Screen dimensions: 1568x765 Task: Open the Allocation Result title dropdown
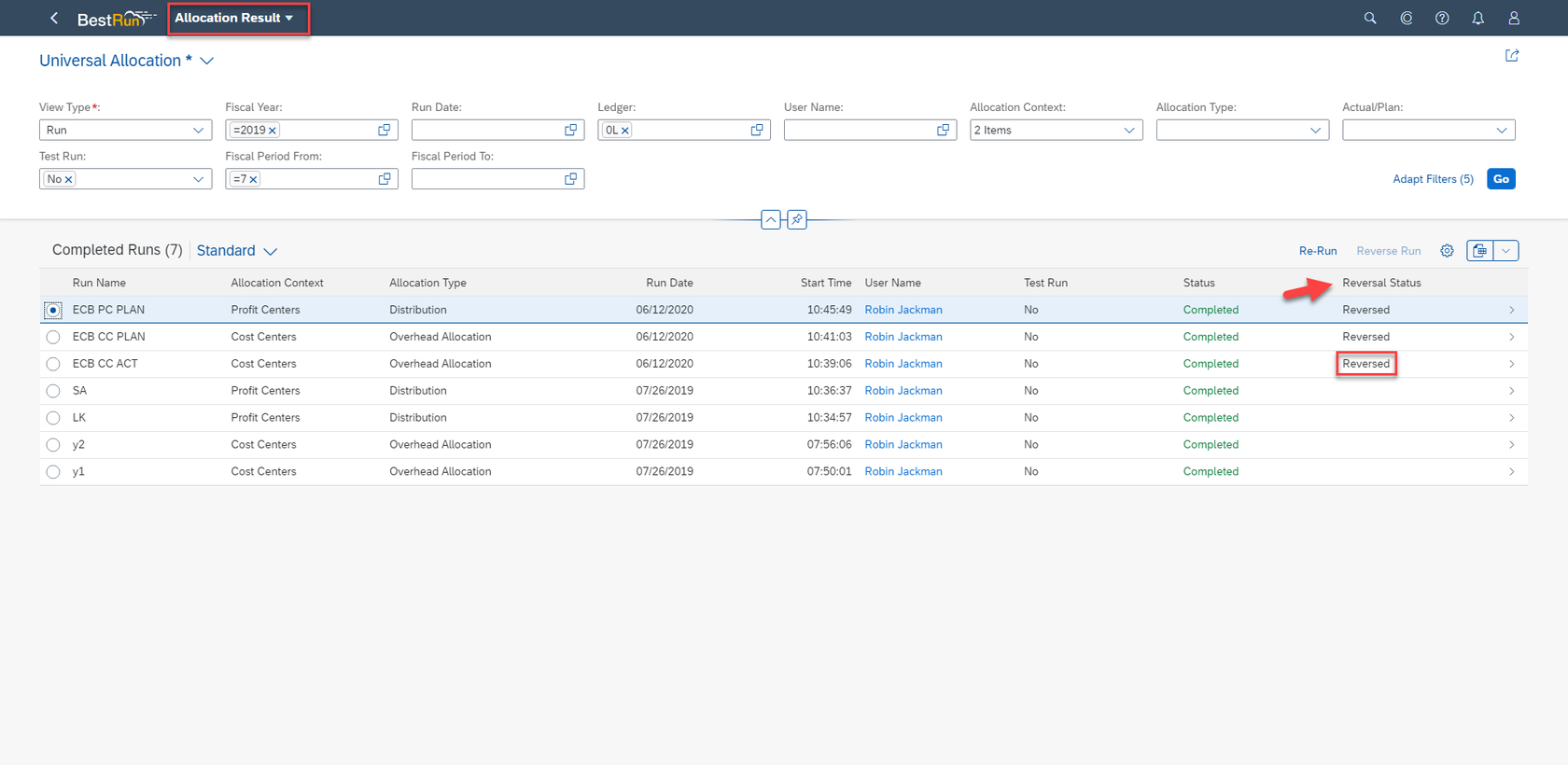coord(234,18)
